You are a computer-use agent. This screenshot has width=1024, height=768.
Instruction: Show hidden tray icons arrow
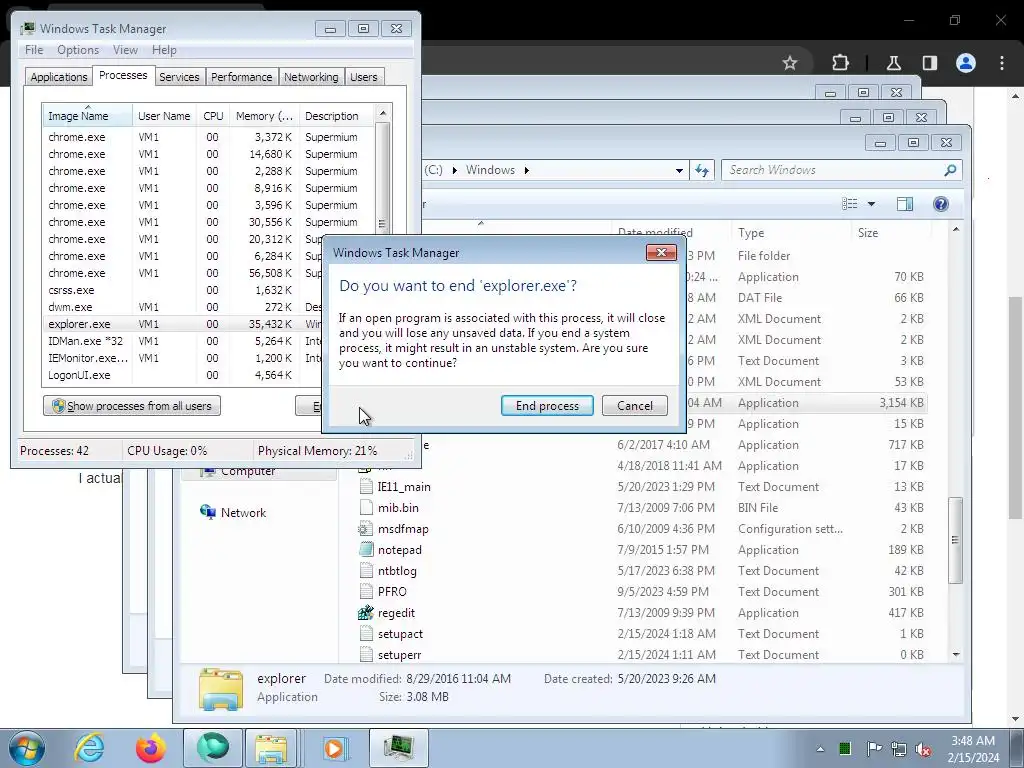[x=820, y=749]
